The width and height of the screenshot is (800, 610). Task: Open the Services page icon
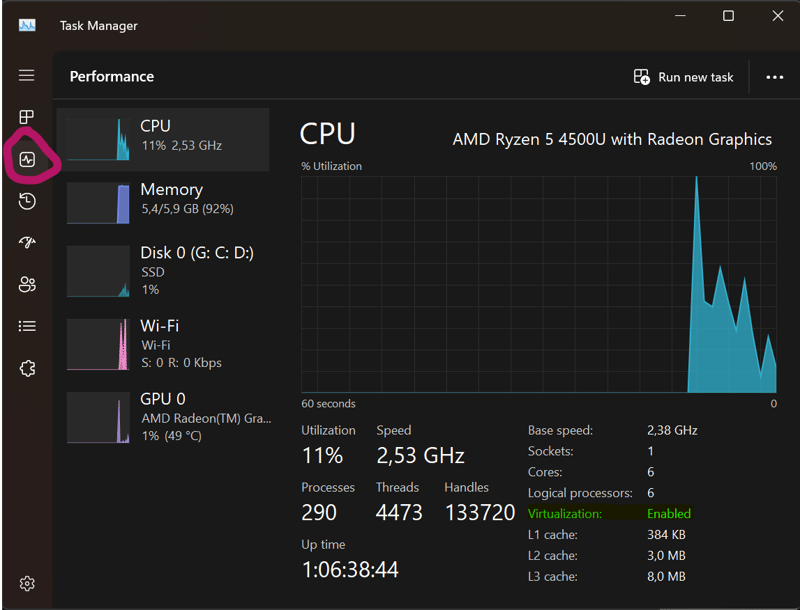click(28, 368)
